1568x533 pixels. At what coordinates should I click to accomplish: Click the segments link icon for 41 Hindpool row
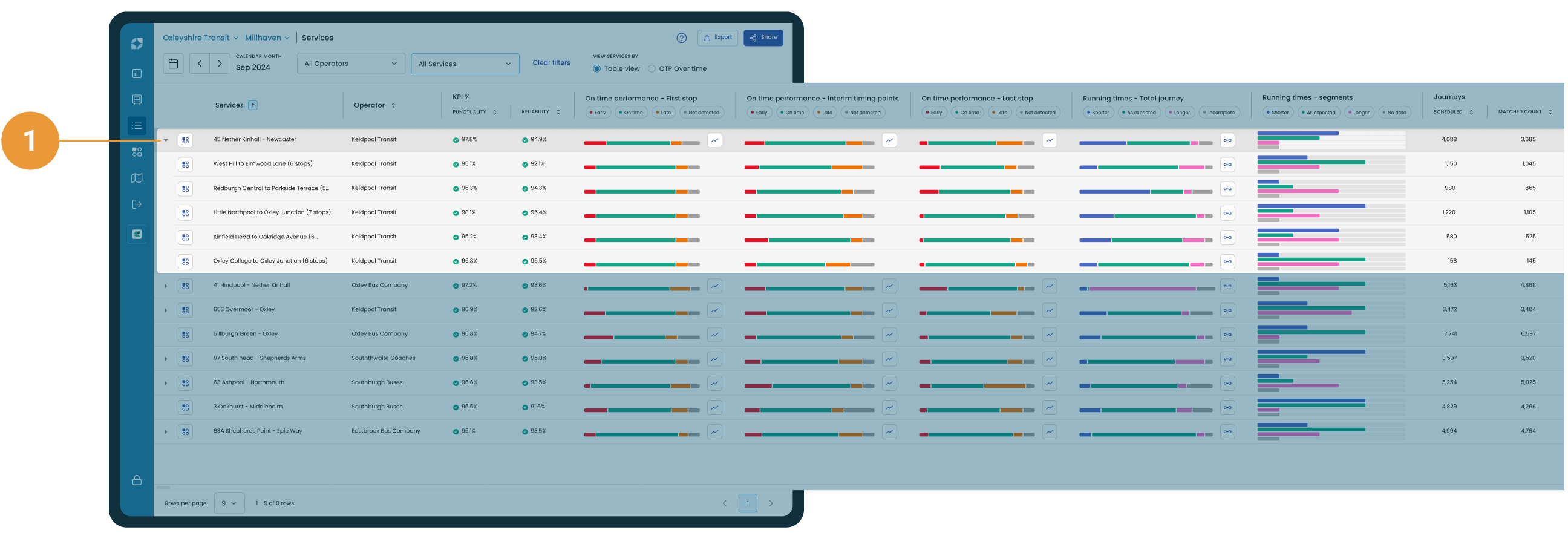pyautogui.click(x=1227, y=286)
